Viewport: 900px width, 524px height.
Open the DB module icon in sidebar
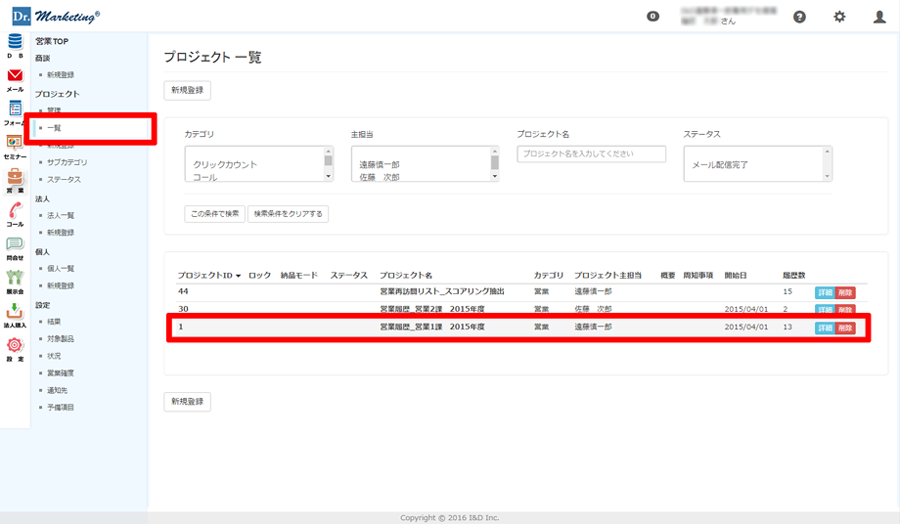(15, 42)
